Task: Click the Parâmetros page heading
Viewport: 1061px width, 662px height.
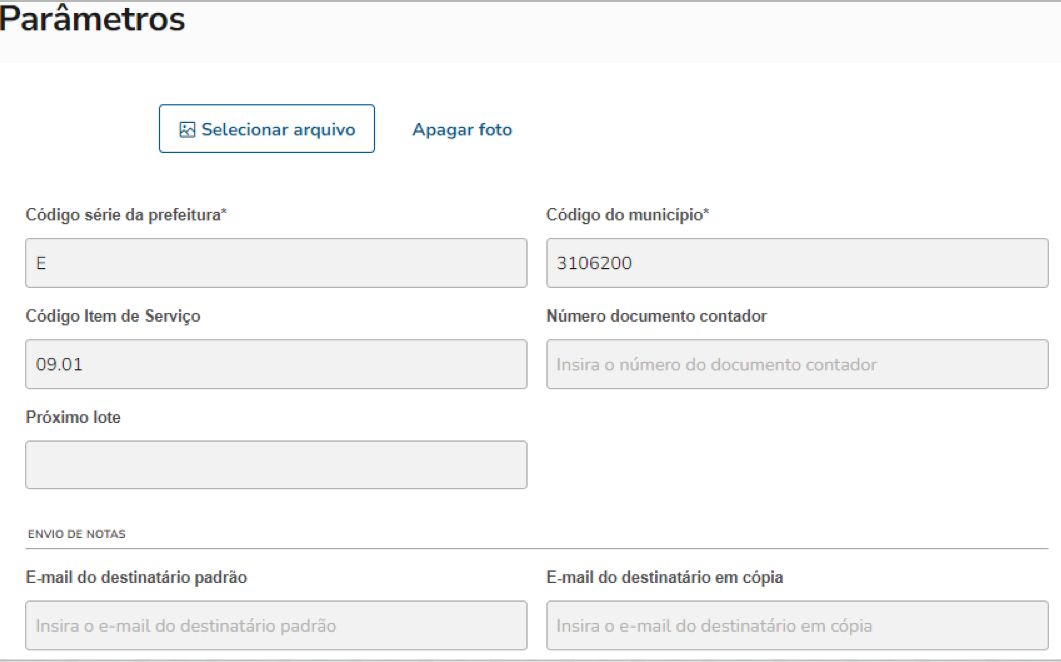Action: coord(93,20)
